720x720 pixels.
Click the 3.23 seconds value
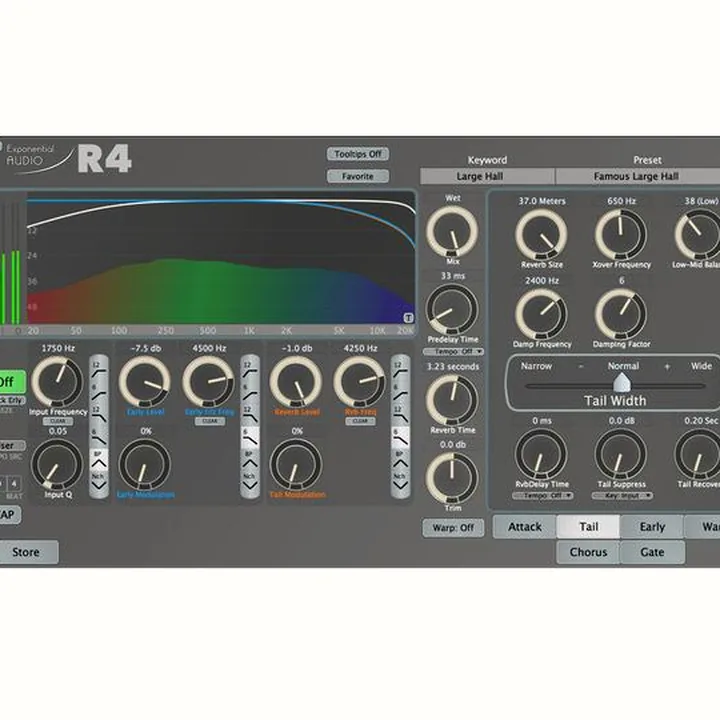pos(453,366)
